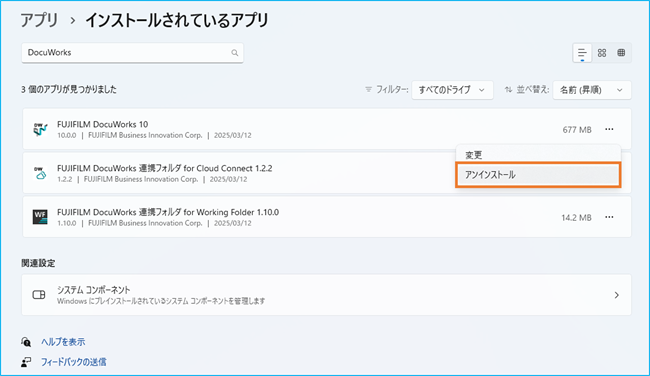Click the sort arrows icon next to 並べ替え
The image size is (650, 376).
pos(508,90)
